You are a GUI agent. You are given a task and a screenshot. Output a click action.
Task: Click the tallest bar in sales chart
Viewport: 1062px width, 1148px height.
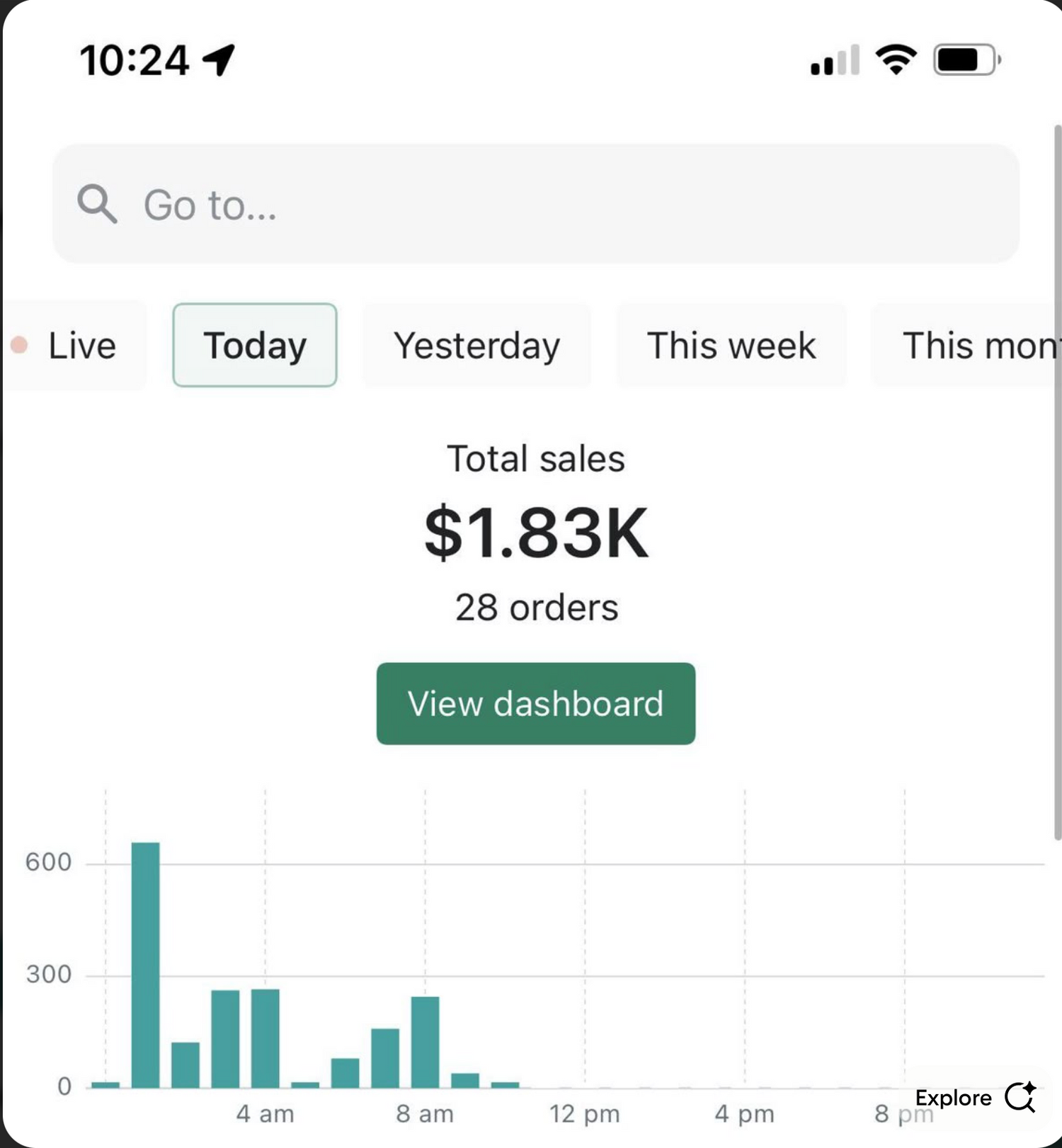(x=146, y=965)
